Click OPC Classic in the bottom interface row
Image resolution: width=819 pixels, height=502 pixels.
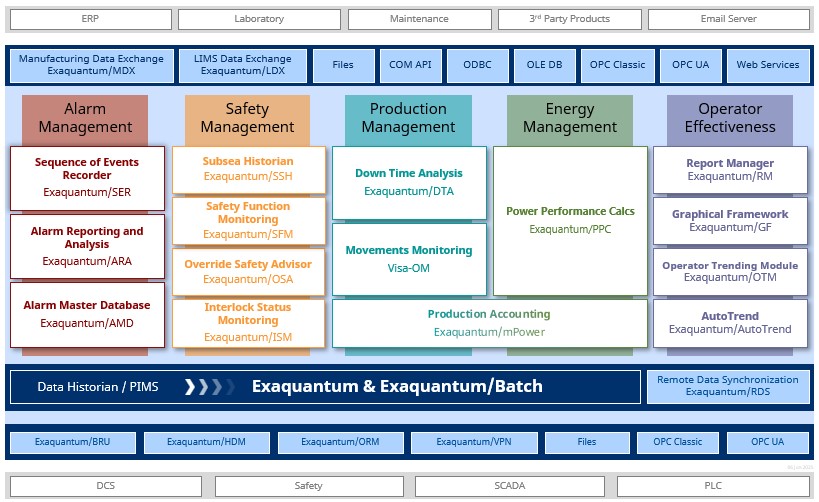(678, 442)
